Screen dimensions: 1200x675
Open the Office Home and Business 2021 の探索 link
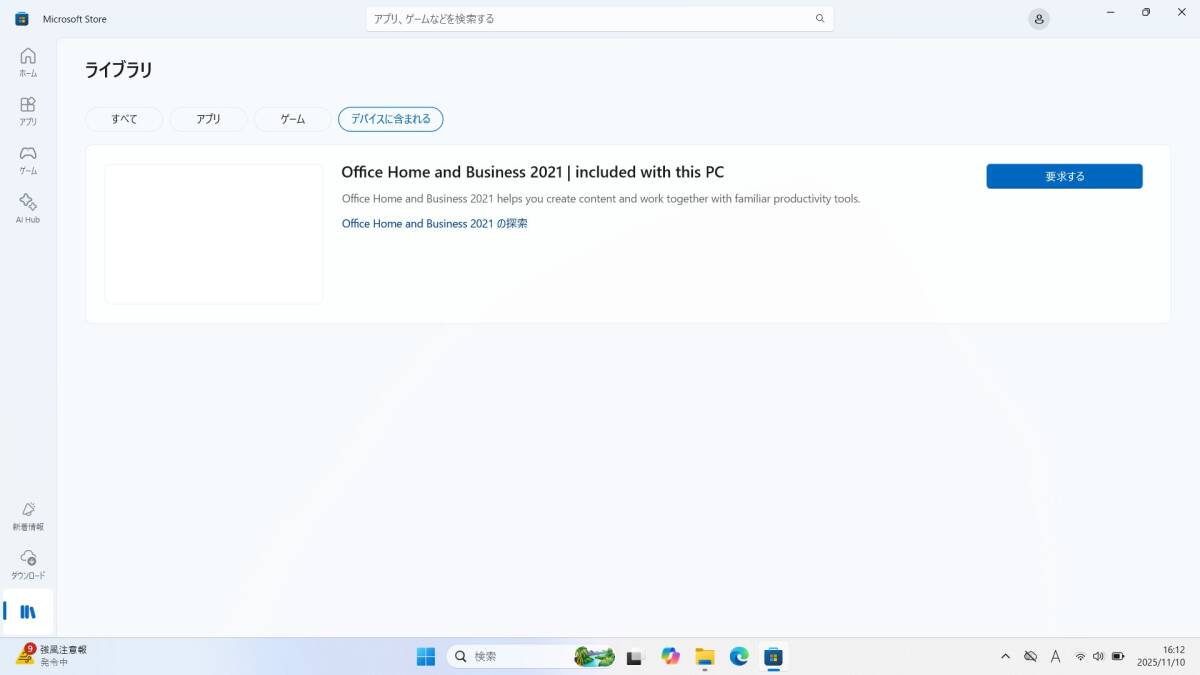click(434, 224)
